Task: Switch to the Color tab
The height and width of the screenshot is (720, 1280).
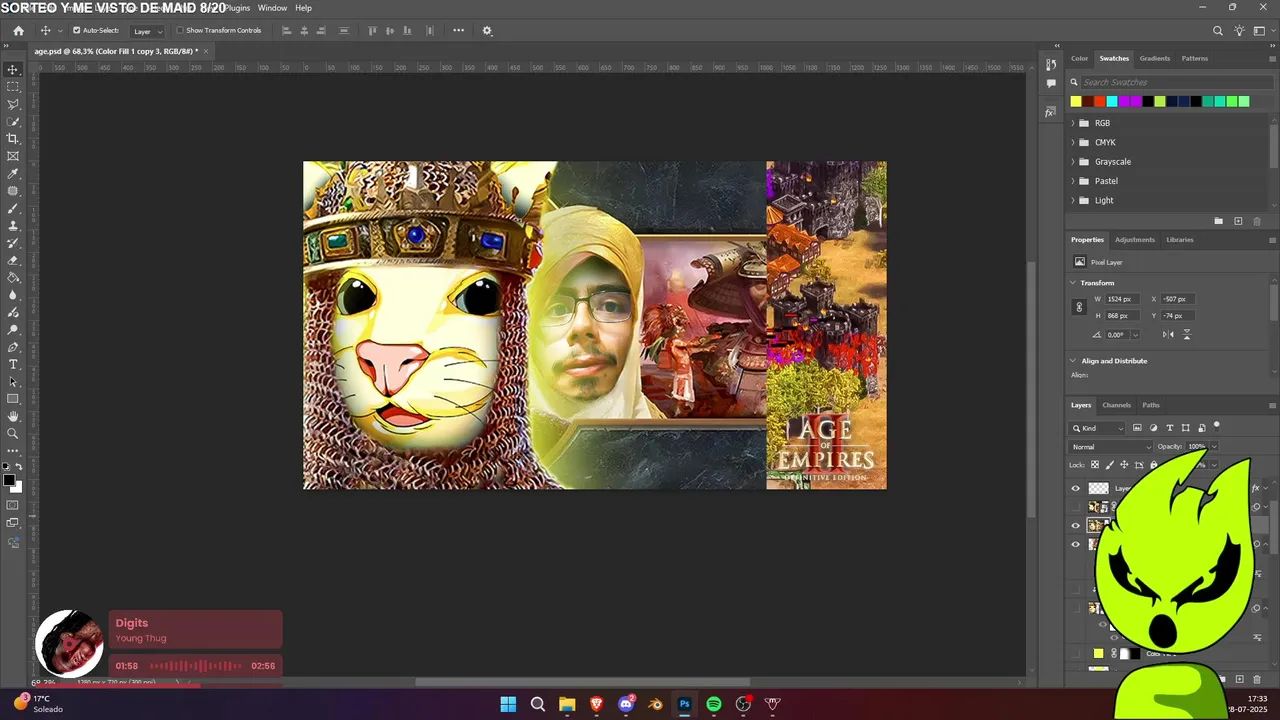Action: tap(1080, 58)
